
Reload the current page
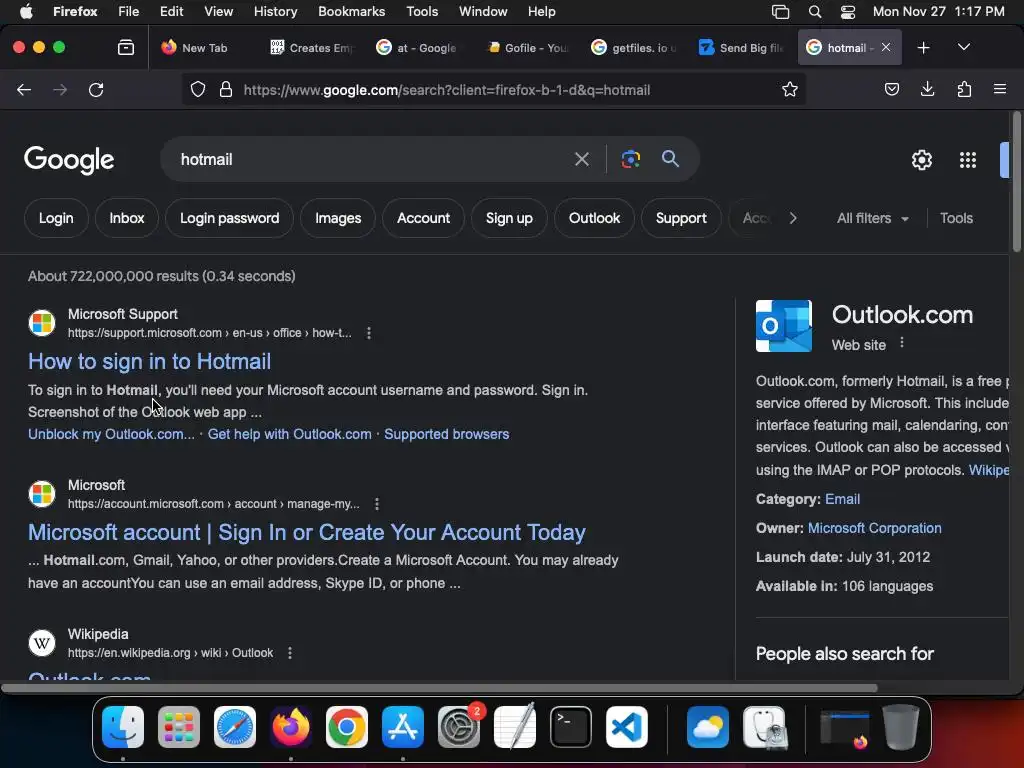[x=96, y=89]
